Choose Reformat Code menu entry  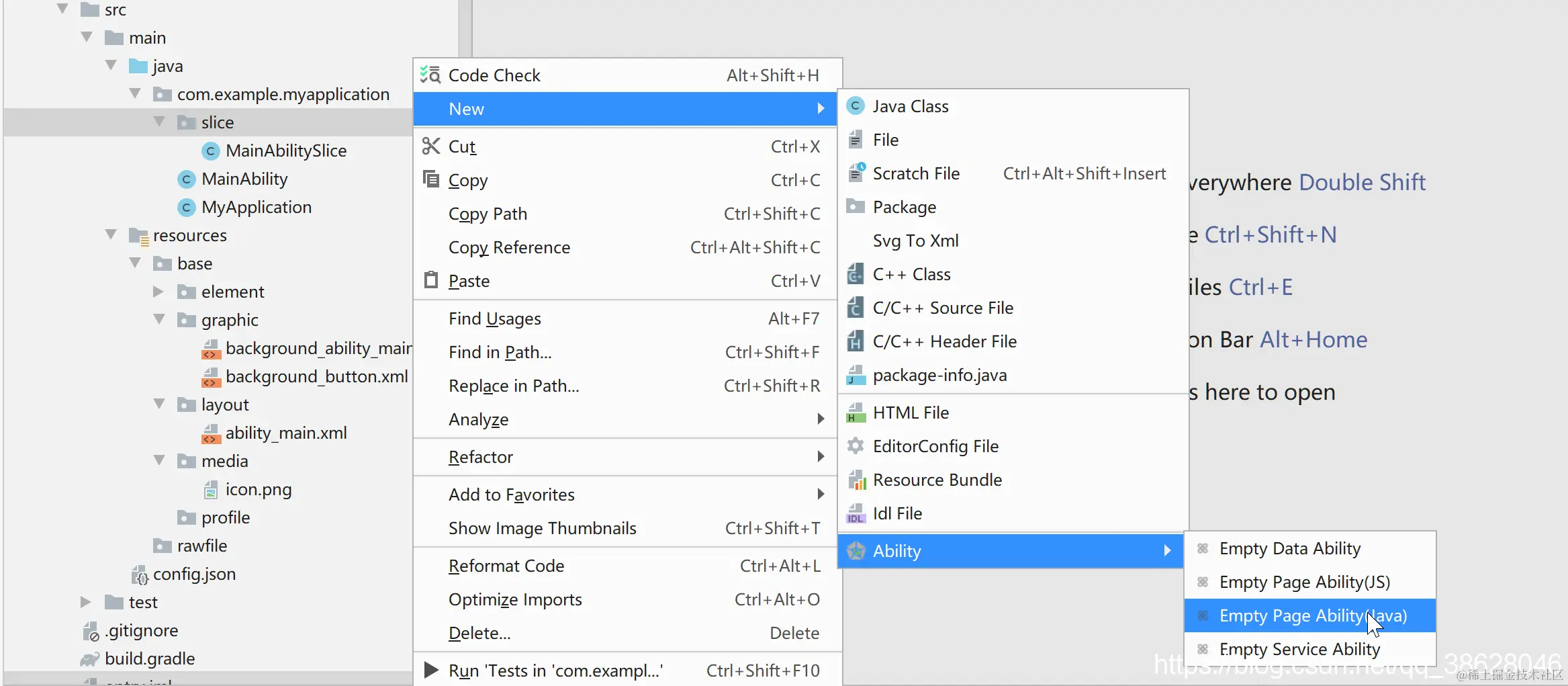pos(625,566)
